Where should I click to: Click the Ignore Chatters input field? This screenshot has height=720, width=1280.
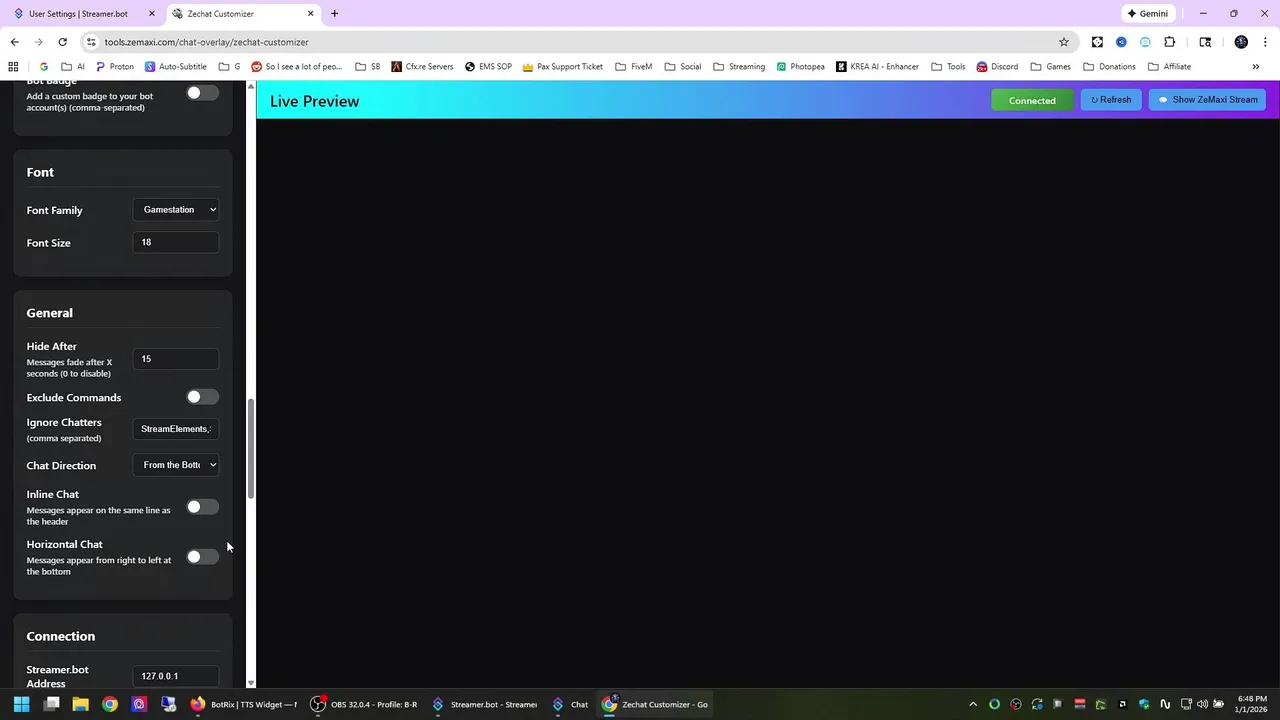[x=176, y=429]
